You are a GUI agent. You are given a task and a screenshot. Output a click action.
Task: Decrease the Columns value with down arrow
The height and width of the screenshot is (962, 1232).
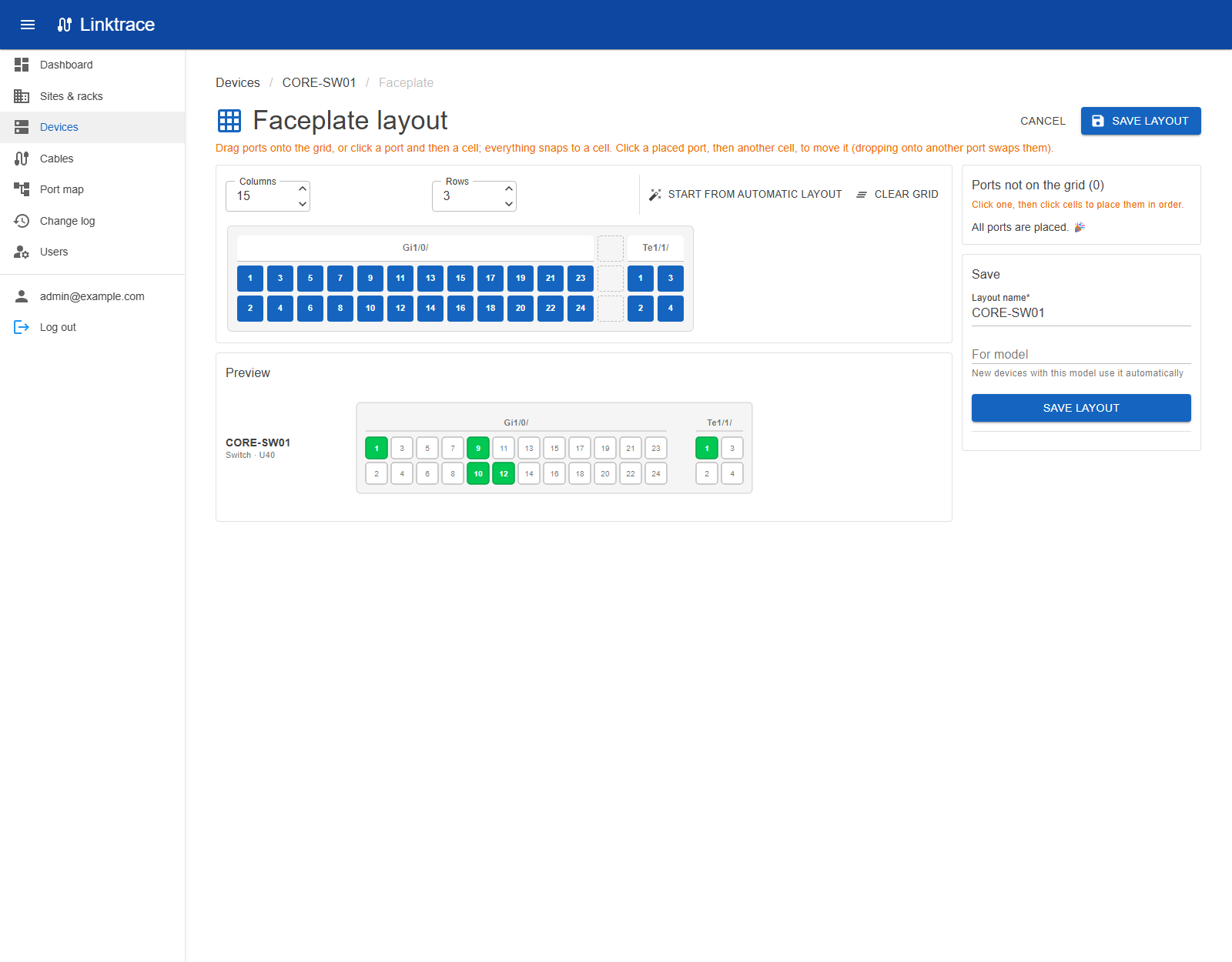303,204
